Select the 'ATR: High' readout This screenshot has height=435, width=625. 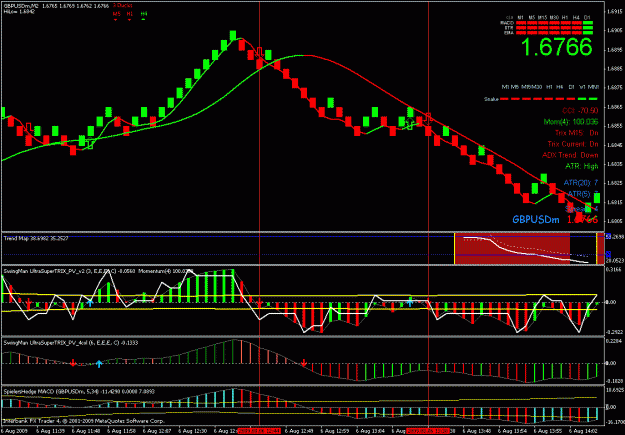[582, 166]
